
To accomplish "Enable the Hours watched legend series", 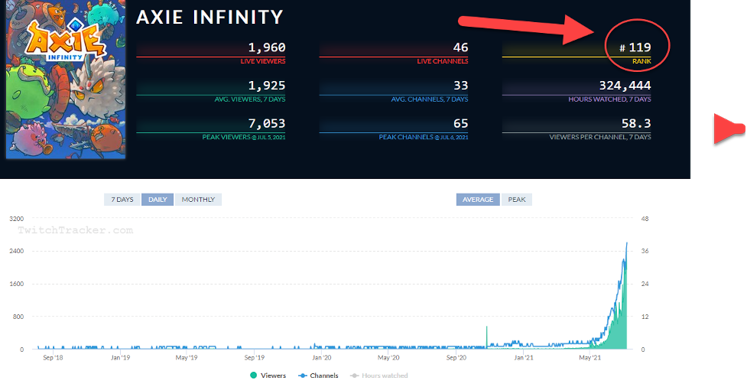I will click(x=379, y=376).
